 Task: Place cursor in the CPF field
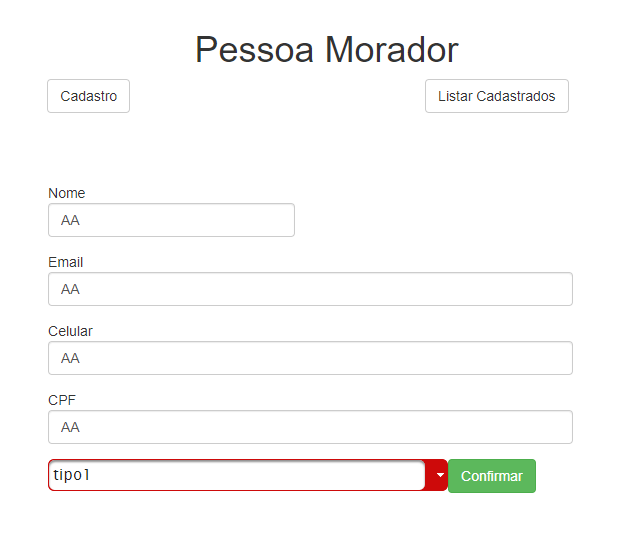tap(310, 427)
